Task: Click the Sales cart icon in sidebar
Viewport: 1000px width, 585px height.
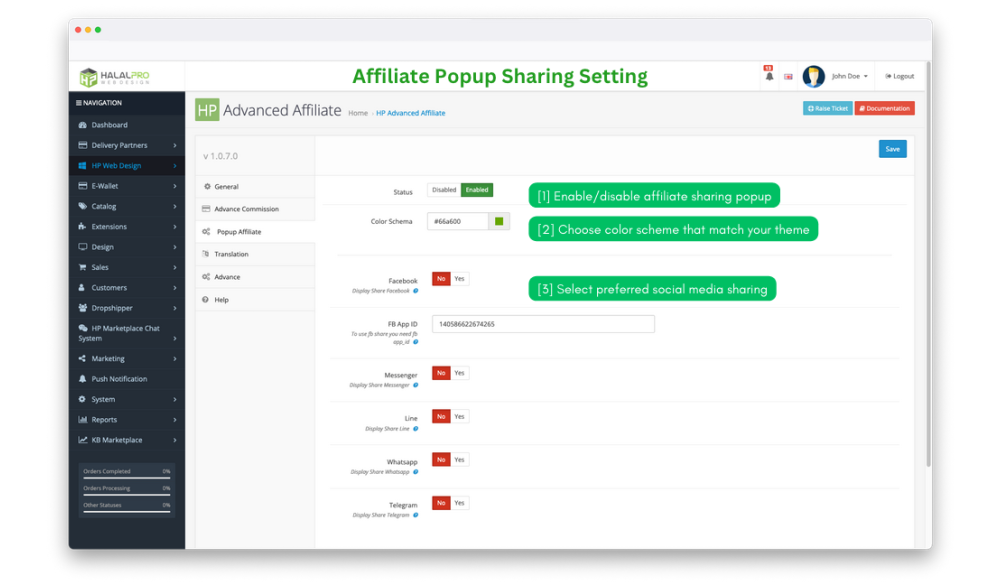Action: point(82,267)
